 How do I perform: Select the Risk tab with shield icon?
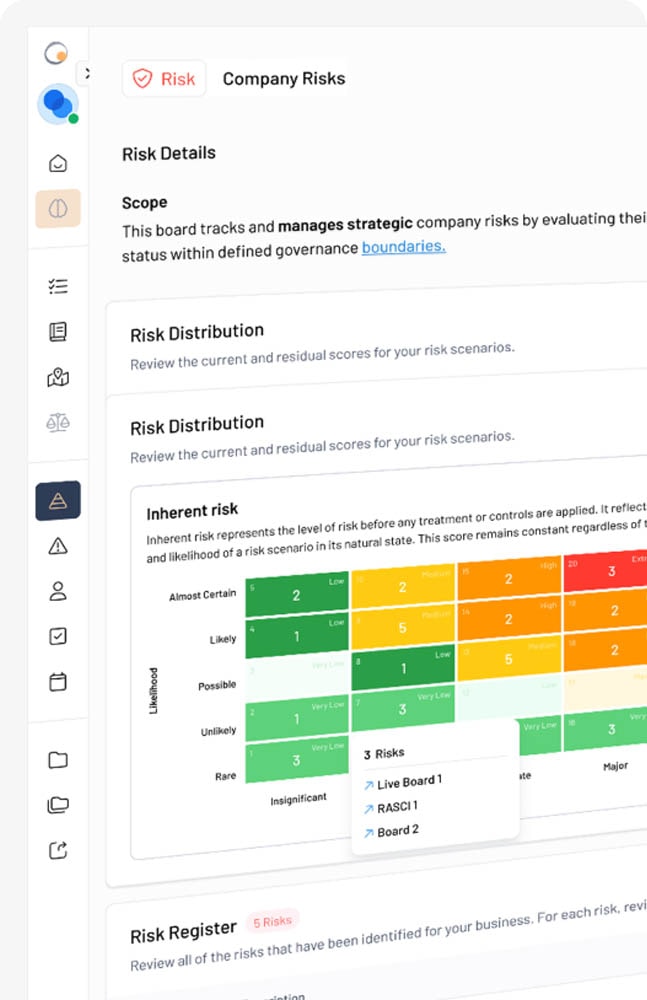coord(164,79)
